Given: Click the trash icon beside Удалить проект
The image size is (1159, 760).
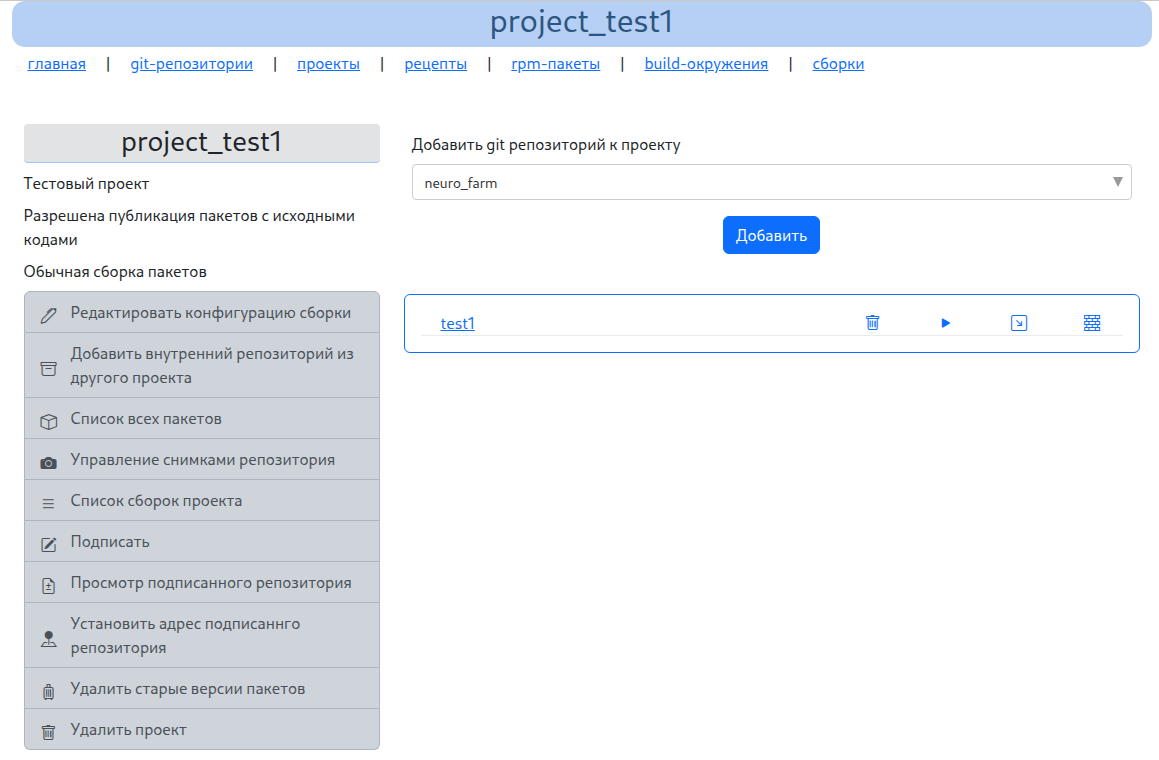Looking at the screenshot, I should [x=48, y=732].
